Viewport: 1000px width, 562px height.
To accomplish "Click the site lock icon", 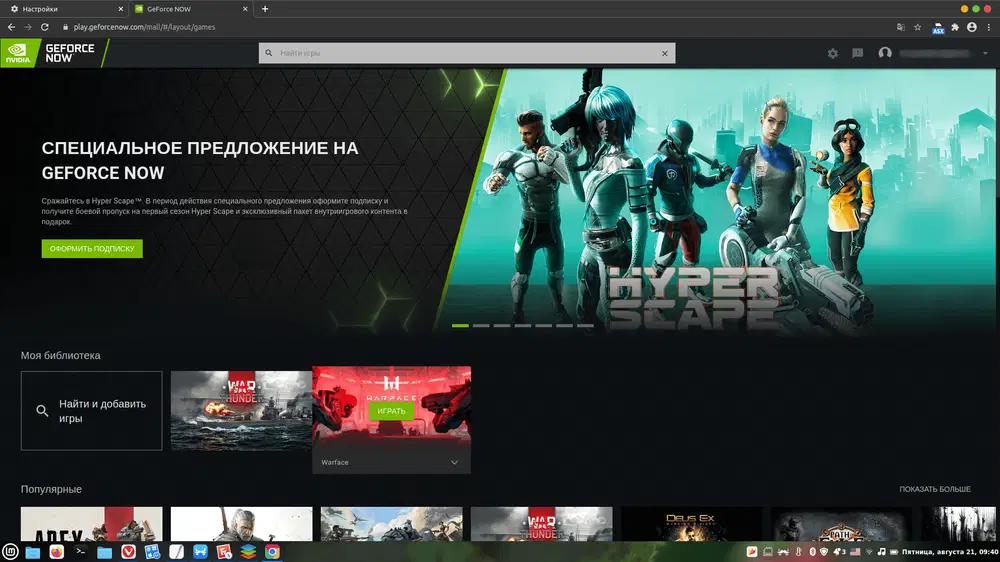I will tap(65, 27).
